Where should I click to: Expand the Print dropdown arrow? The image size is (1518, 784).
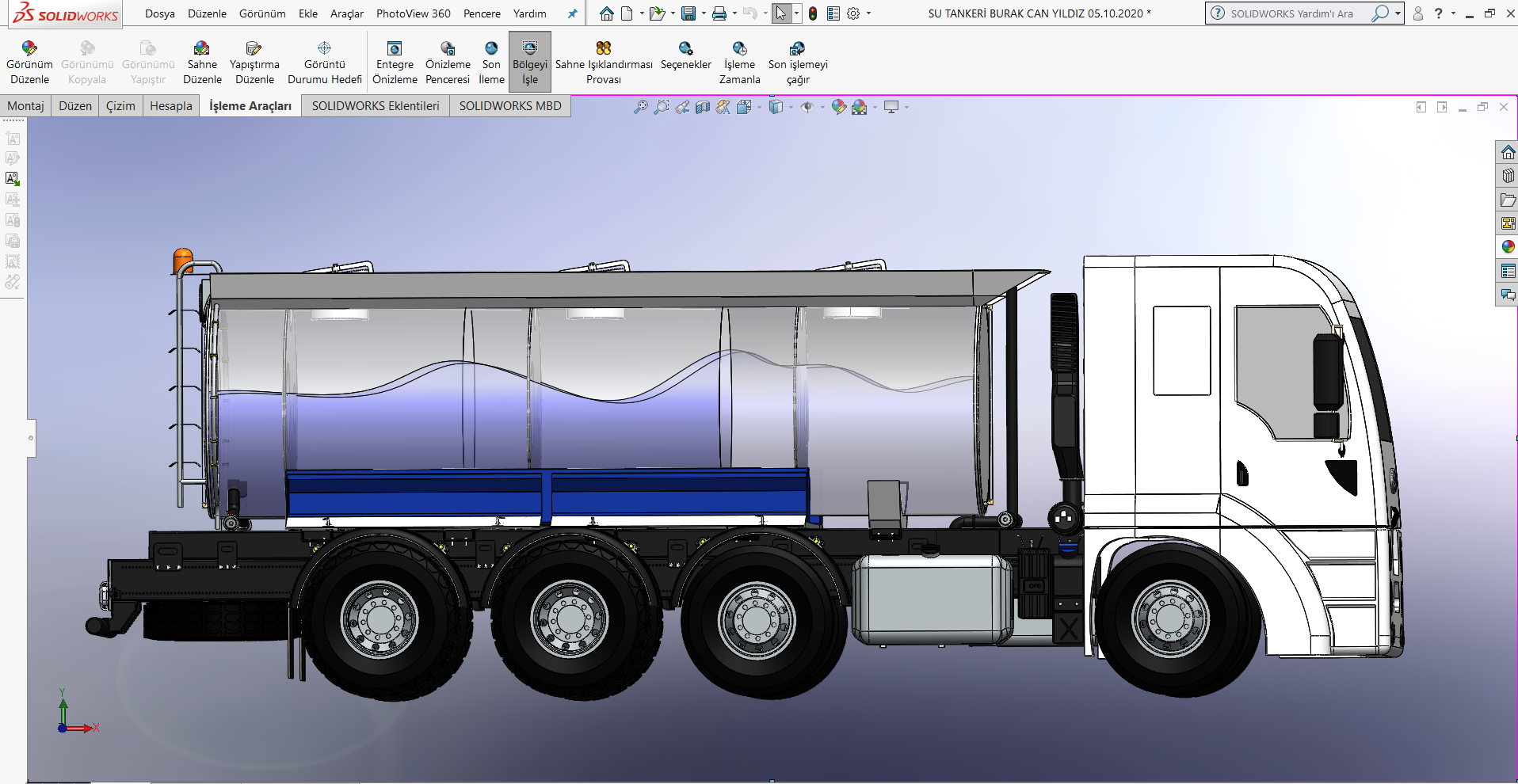(734, 13)
